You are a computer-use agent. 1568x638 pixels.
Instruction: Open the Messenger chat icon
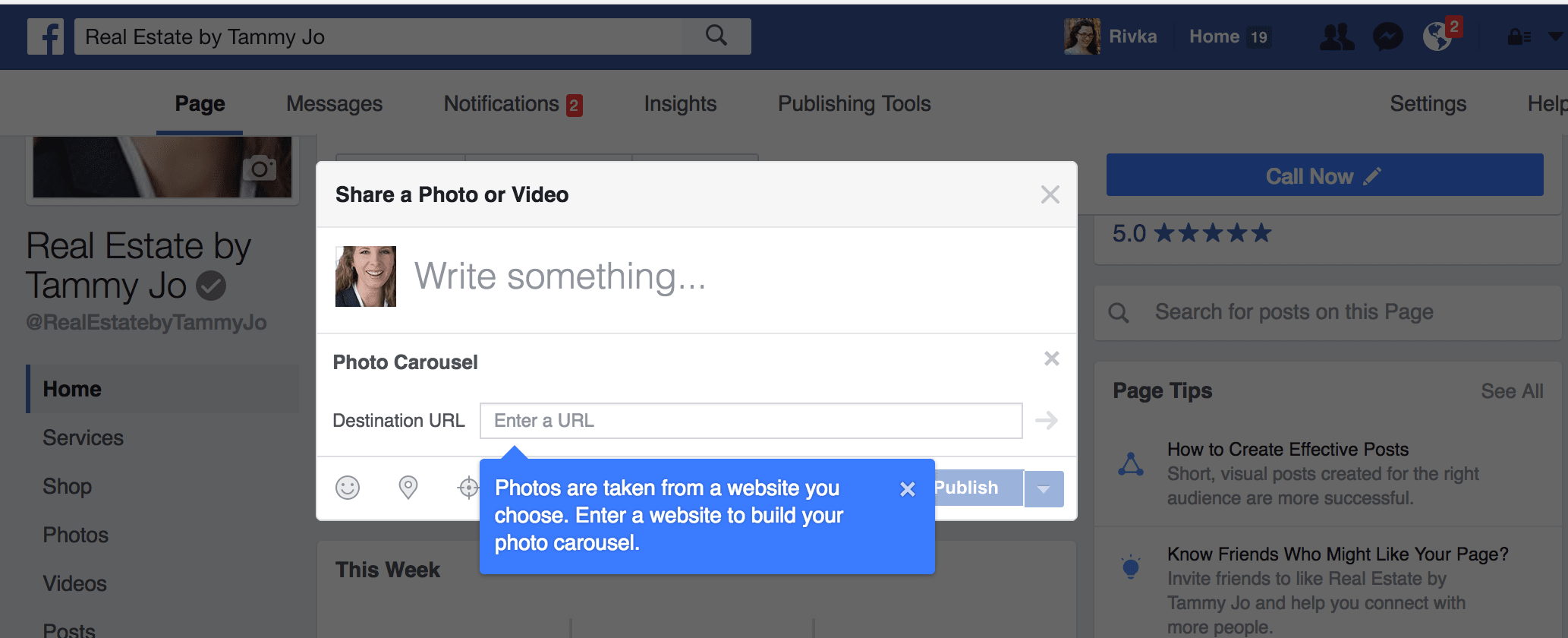1387,36
